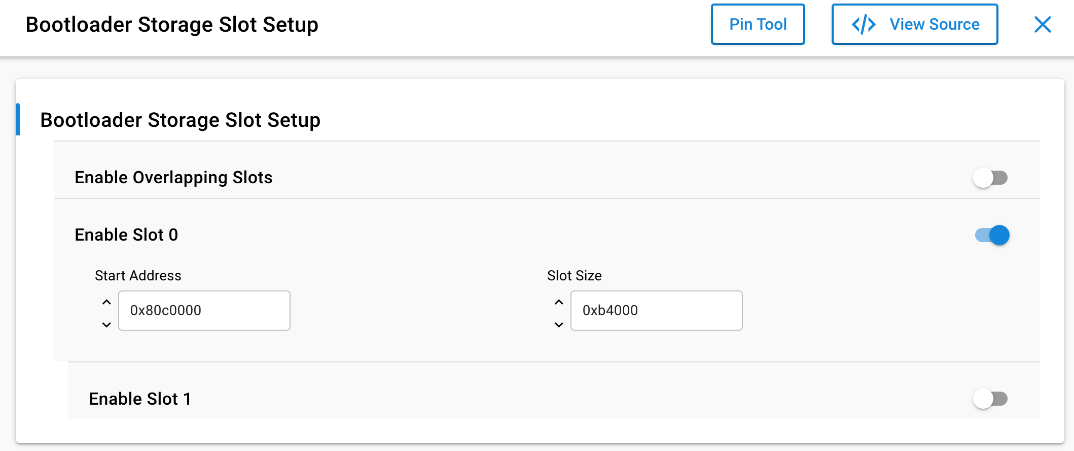
Task: Focus the Start Address input field
Action: pyautogui.click(x=204, y=311)
